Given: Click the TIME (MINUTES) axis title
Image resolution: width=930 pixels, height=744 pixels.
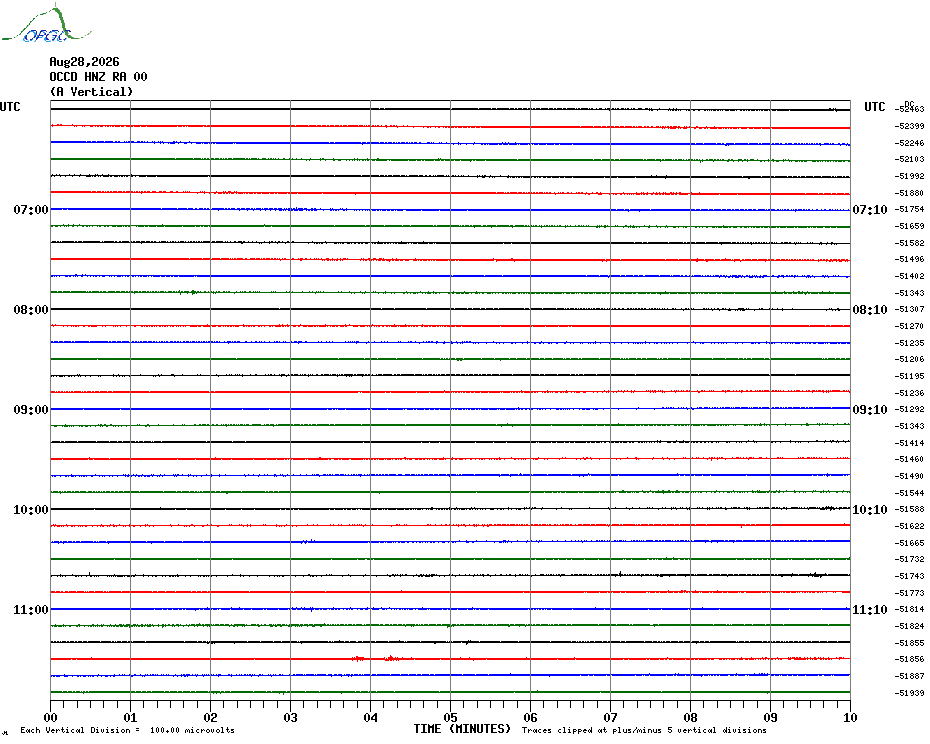Looking at the screenshot, I should click(462, 729).
